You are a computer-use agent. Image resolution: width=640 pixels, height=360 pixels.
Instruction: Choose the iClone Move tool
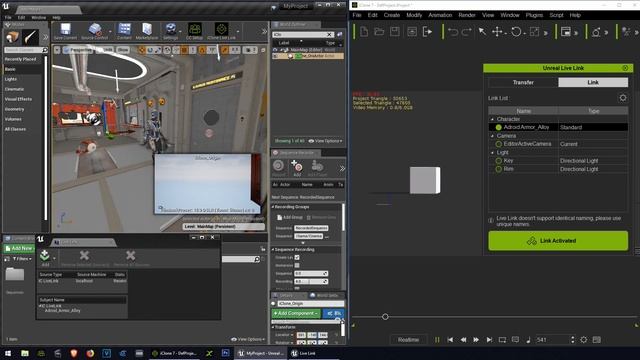coord(497,32)
